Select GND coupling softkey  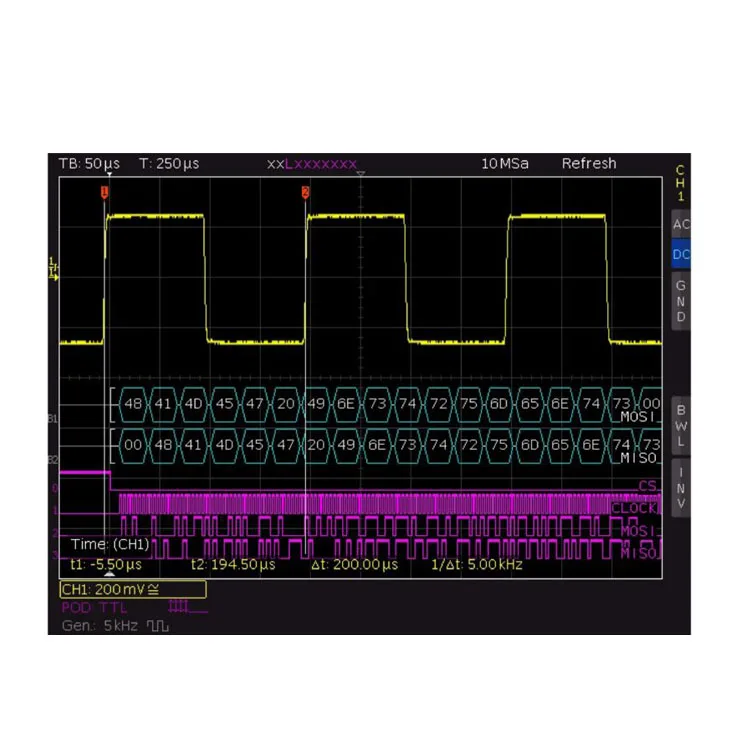[681, 301]
